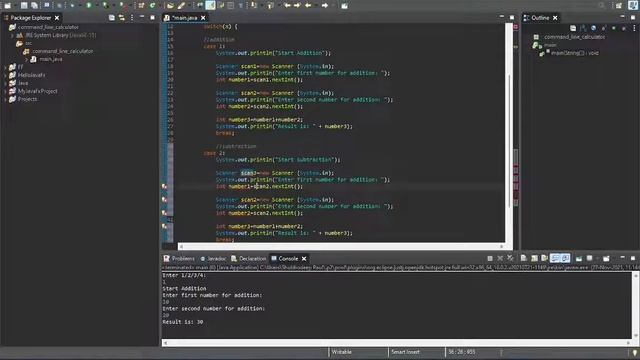Click the Open Type folder icon

tap(170, 6)
